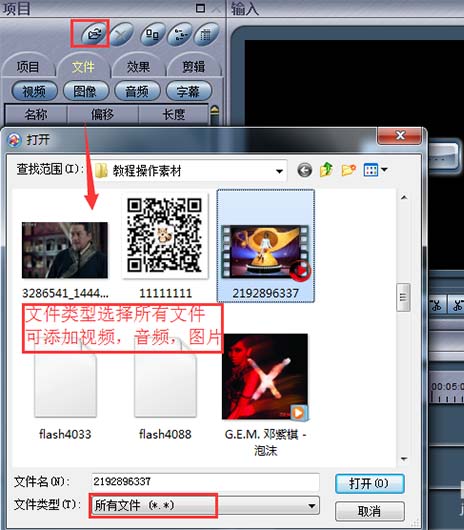
Task: Click the scissors cut icon in main window timeline
Action: click(436, 305)
